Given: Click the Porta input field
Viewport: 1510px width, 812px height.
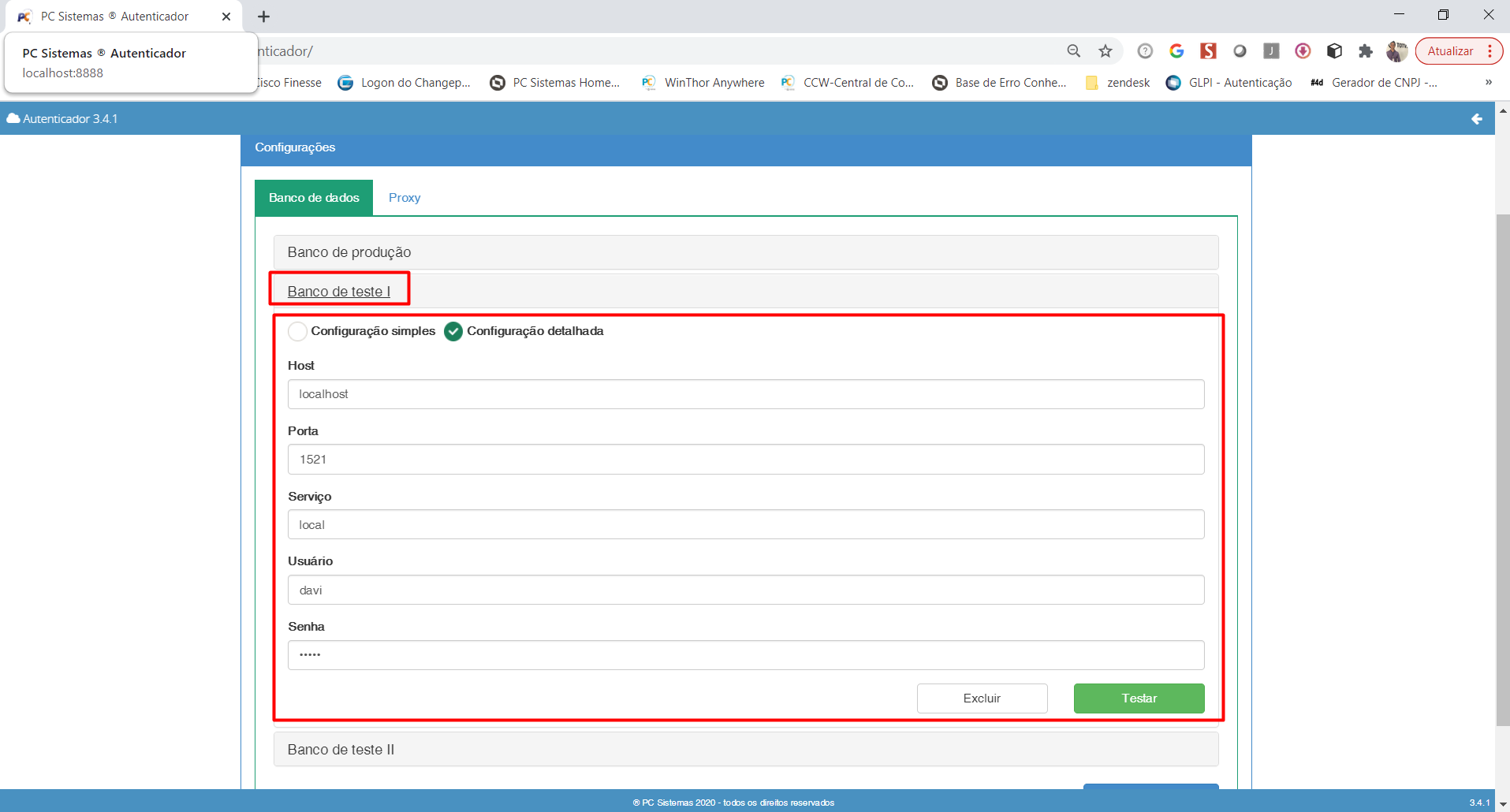Looking at the screenshot, I should point(746,460).
